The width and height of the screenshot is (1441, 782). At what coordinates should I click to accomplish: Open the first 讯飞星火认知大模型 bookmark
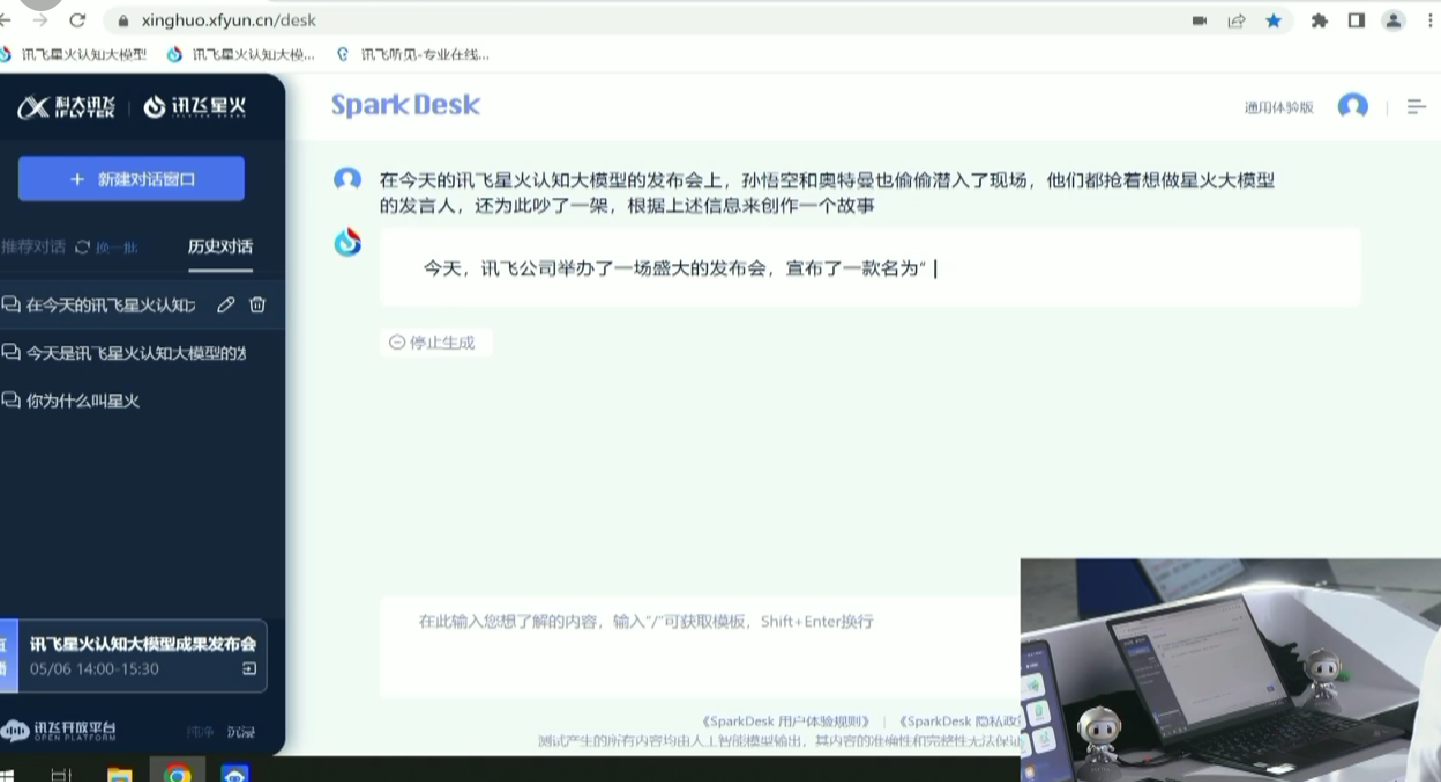pos(74,54)
